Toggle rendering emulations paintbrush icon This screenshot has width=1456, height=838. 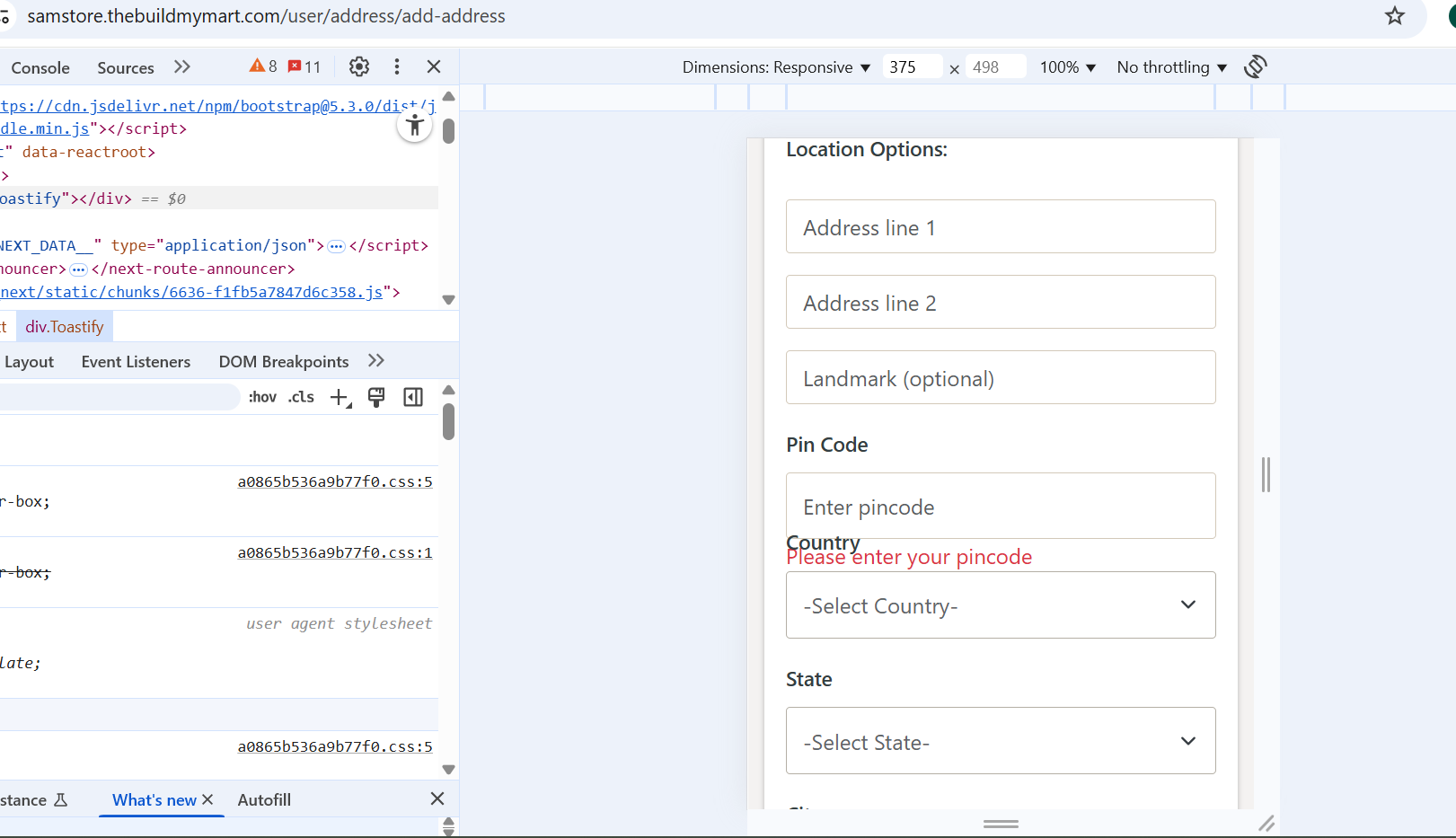[376, 397]
